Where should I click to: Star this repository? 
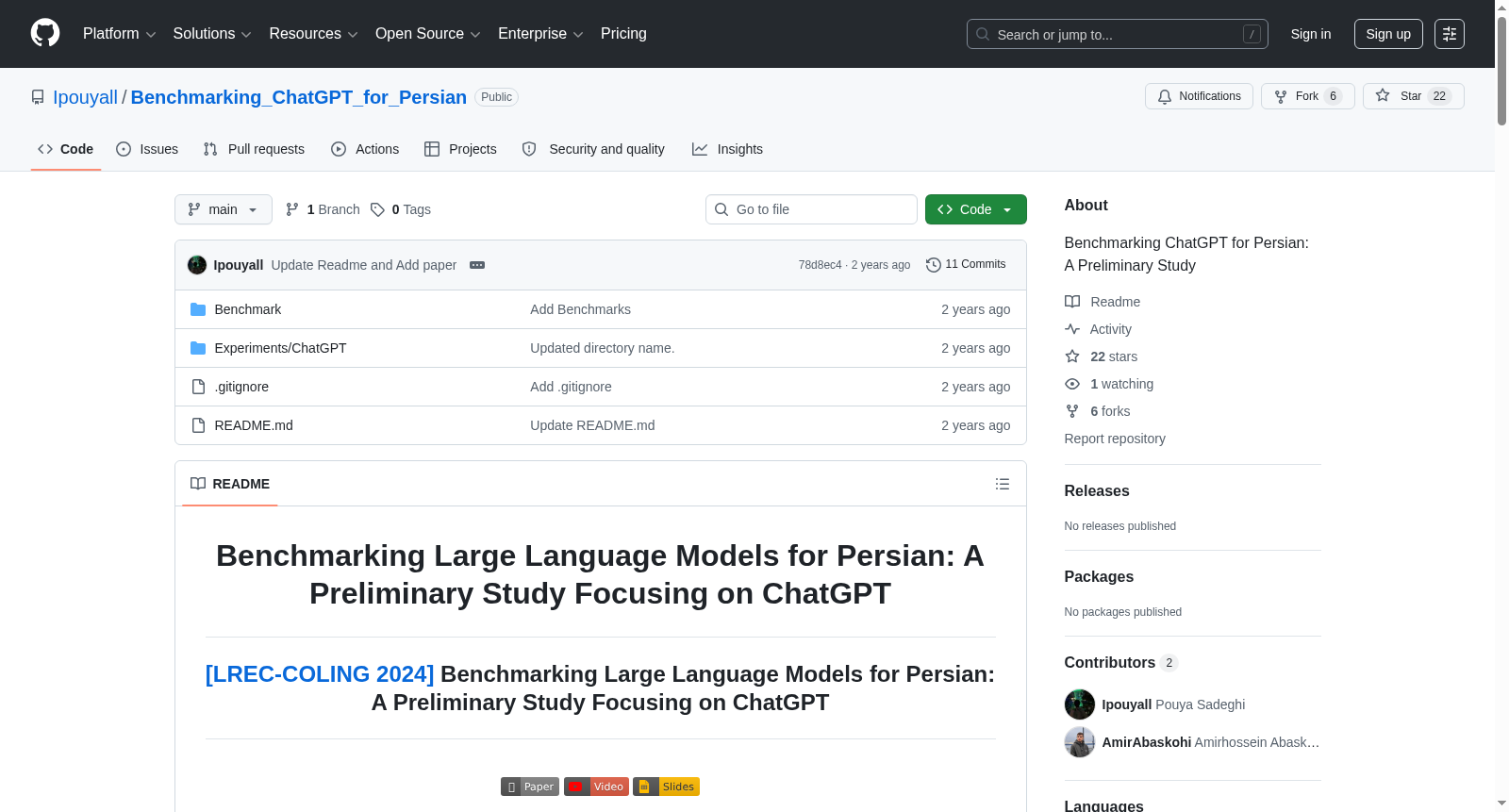coord(1413,96)
